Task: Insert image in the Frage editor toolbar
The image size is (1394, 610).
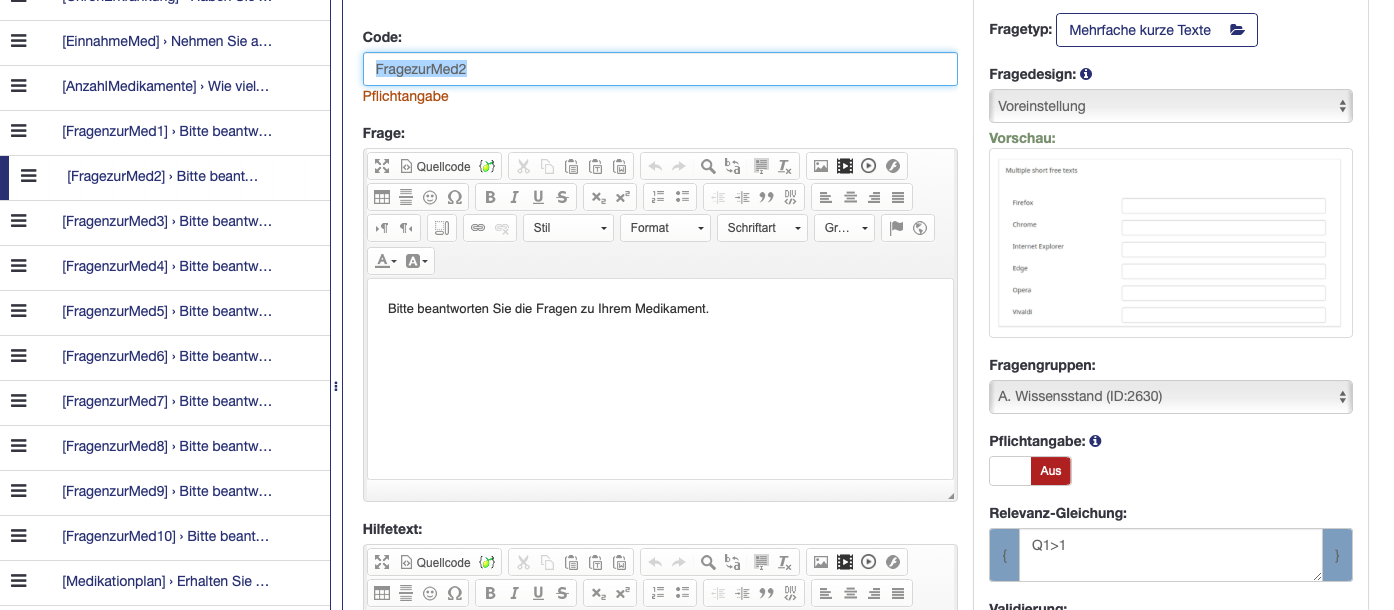Action: pyautogui.click(x=820, y=167)
